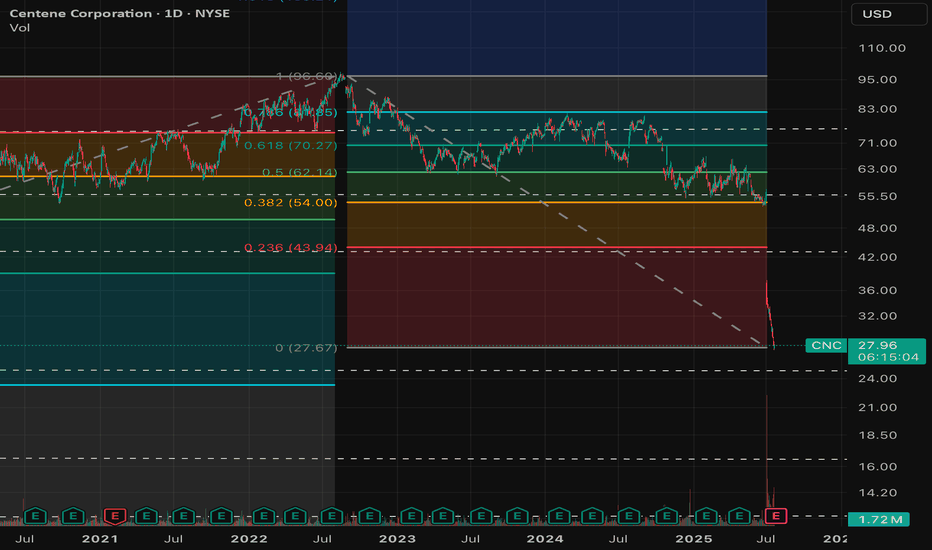Image resolution: width=932 pixels, height=550 pixels.
Task: Click the 63.00 price scale label
Action: coord(877,169)
